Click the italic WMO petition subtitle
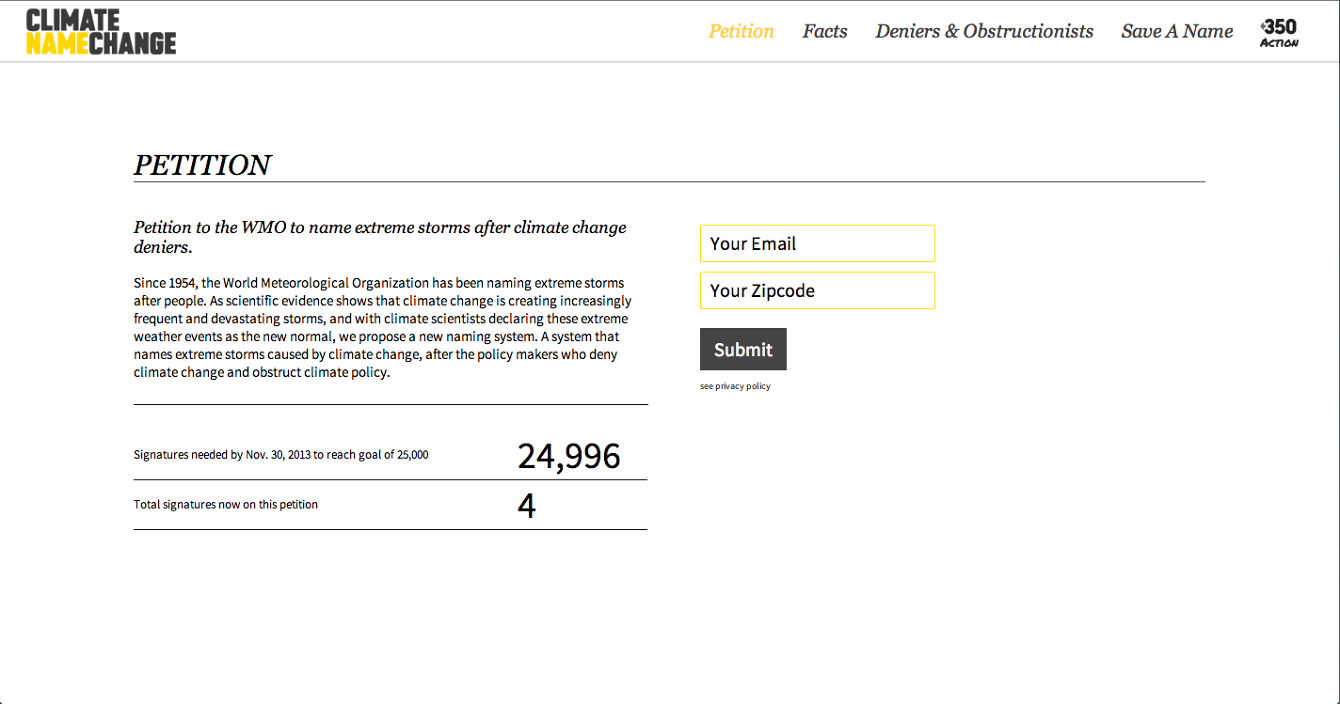The height and width of the screenshot is (704, 1340). coord(380,237)
